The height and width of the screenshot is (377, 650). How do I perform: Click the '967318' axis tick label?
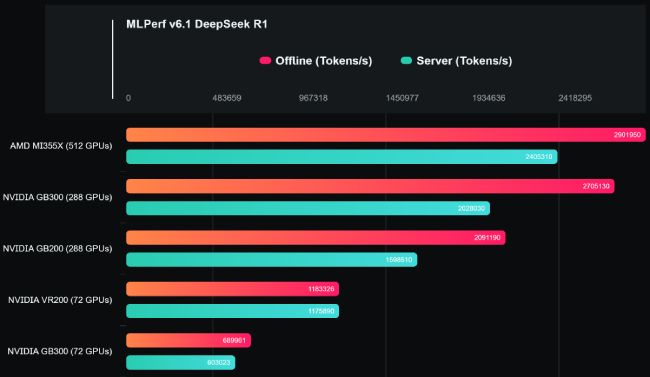click(x=313, y=98)
